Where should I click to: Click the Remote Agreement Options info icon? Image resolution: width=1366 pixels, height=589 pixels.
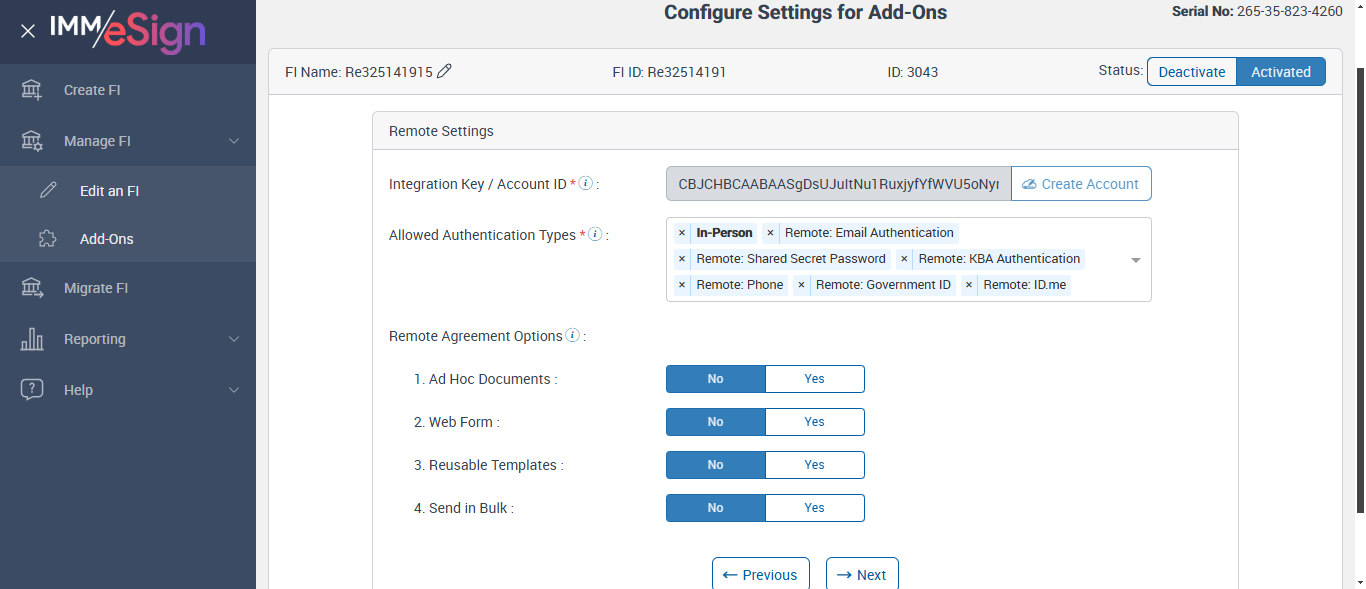tap(572, 336)
